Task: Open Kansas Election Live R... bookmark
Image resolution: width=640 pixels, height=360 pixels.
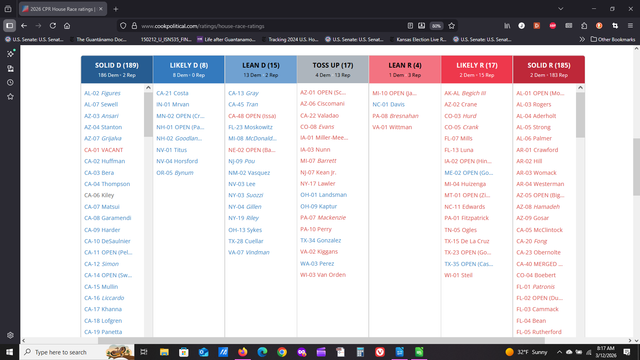Action: coord(418,40)
